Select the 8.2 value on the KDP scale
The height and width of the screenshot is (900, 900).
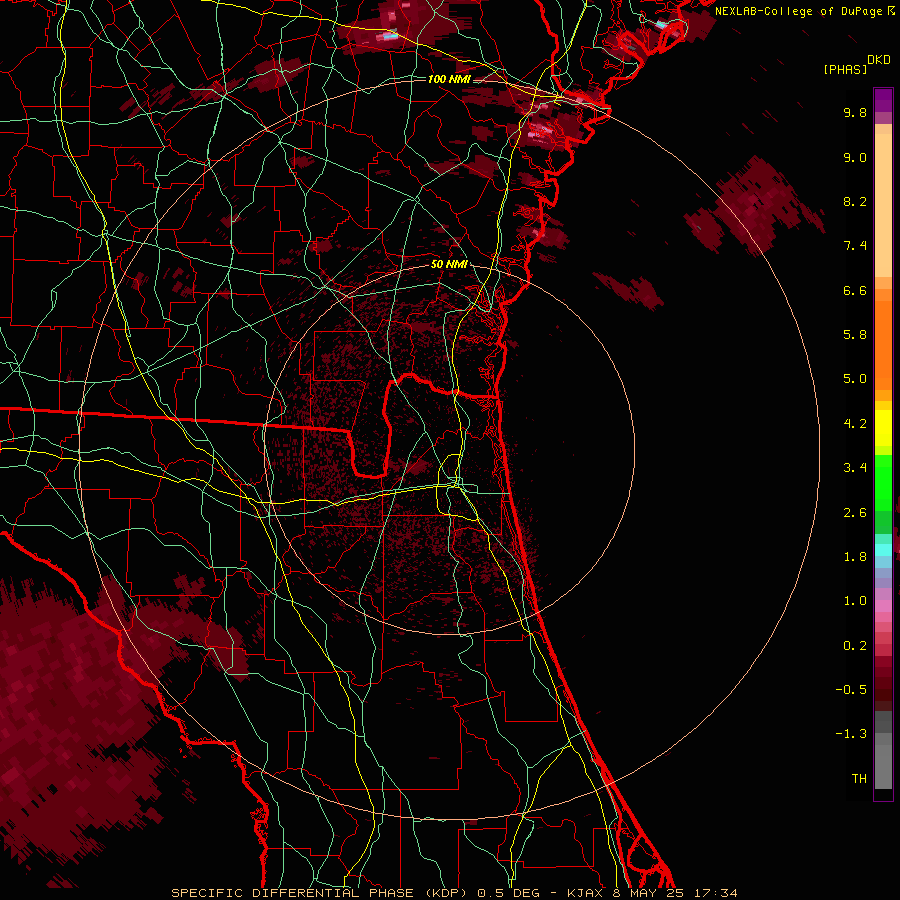click(855, 201)
